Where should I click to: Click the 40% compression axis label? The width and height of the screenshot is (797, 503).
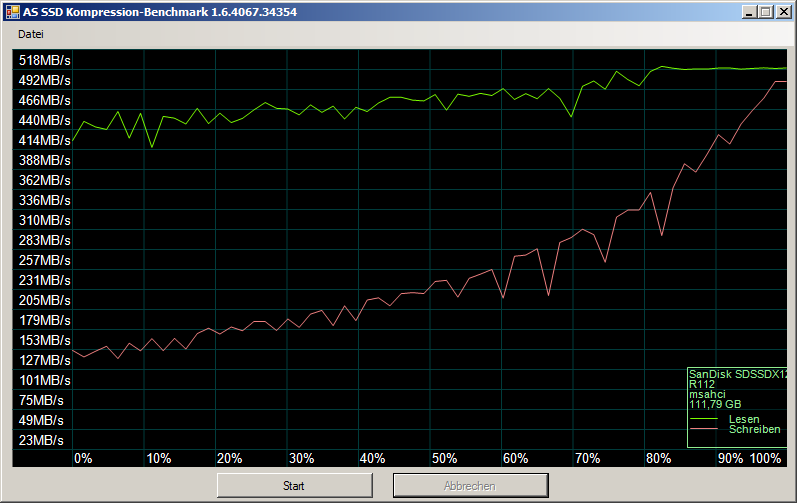[x=373, y=458]
